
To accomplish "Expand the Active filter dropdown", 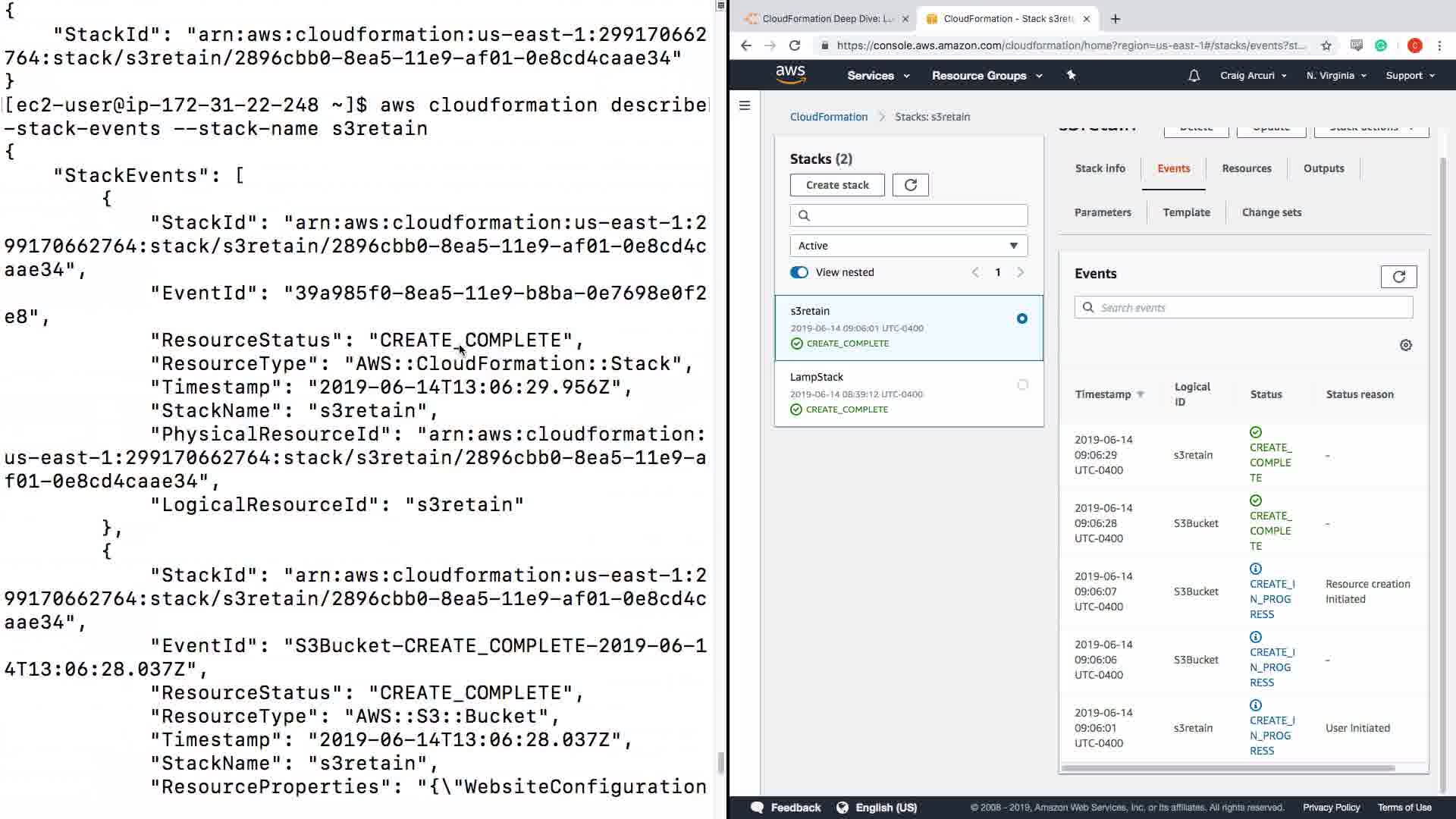I will pyautogui.click(x=908, y=246).
